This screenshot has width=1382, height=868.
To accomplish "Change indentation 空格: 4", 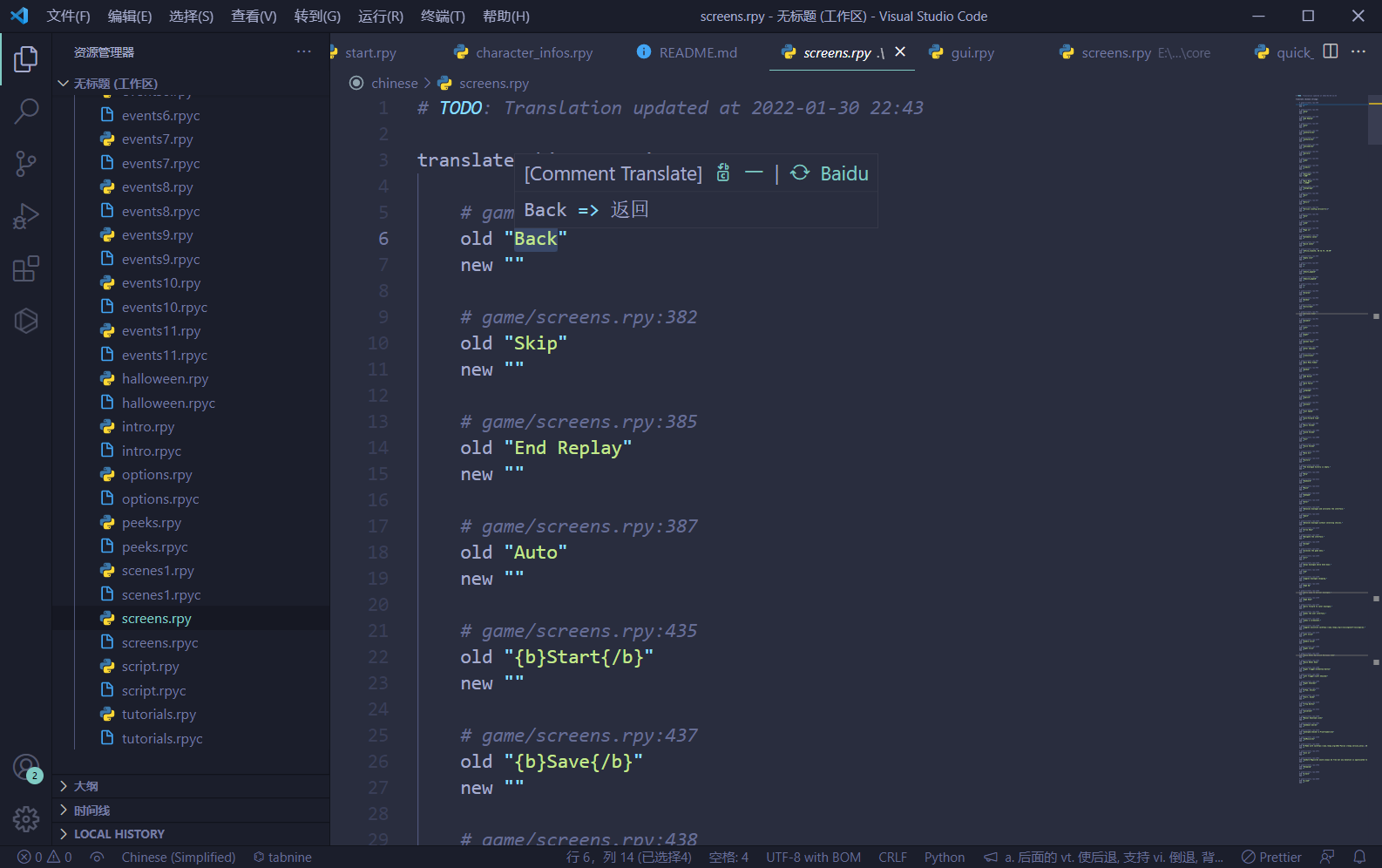I will (x=728, y=858).
